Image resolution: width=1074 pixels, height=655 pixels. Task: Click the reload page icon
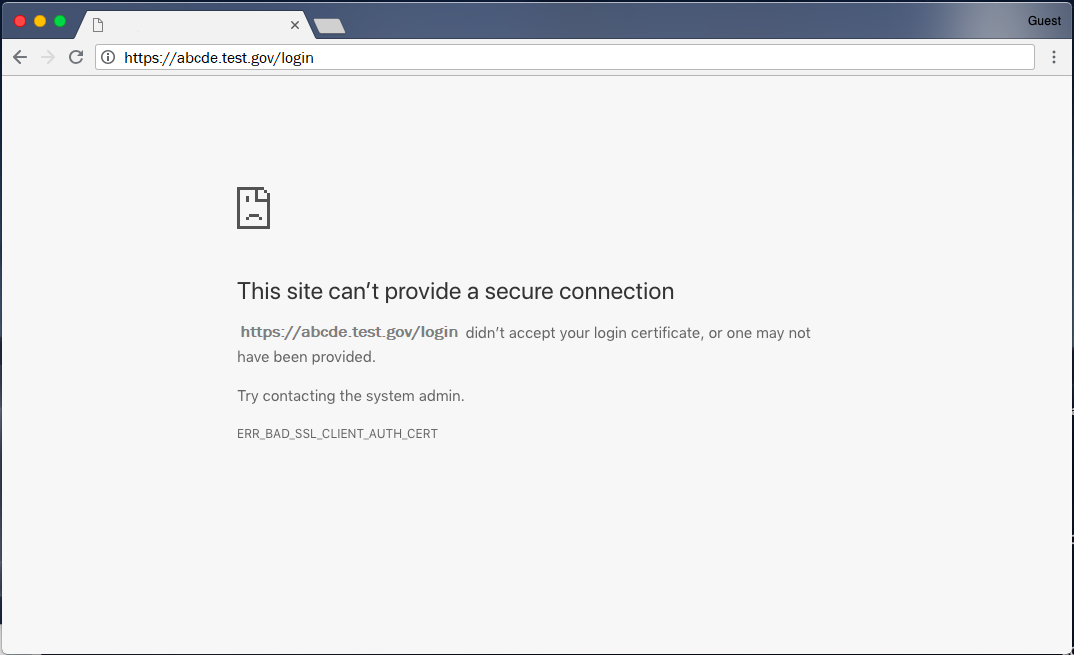click(x=76, y=57)
